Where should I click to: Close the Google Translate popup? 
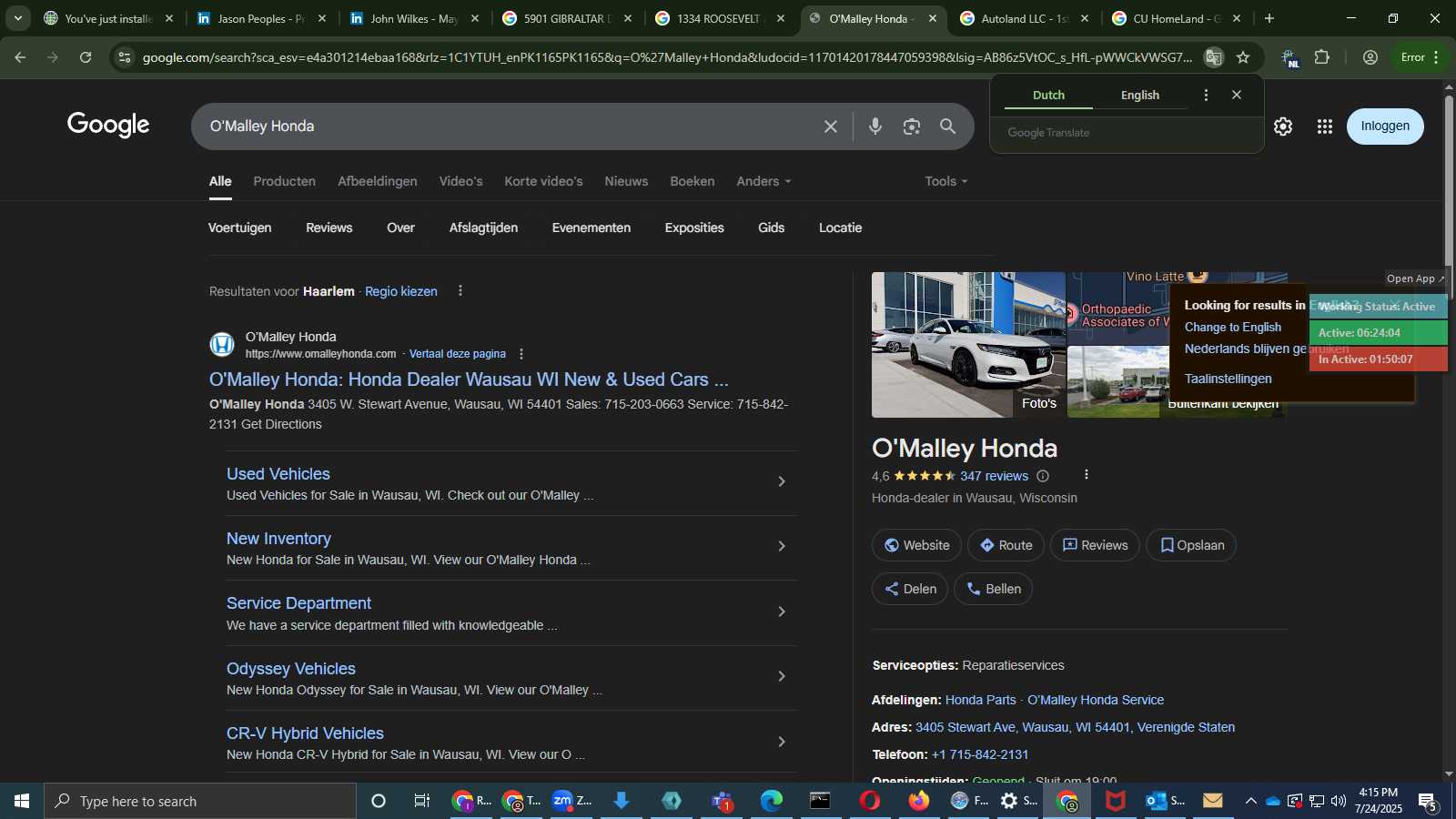pos(1237,95)
